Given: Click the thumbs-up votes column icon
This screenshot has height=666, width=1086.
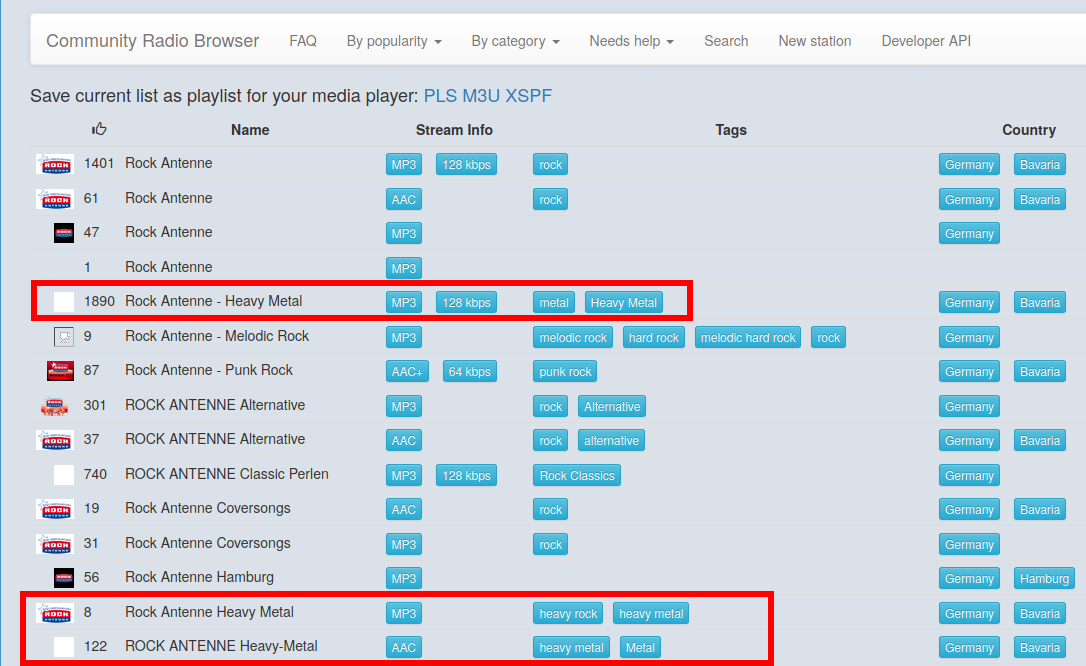Looking at the screenshot, I should [x=99, y=129].
